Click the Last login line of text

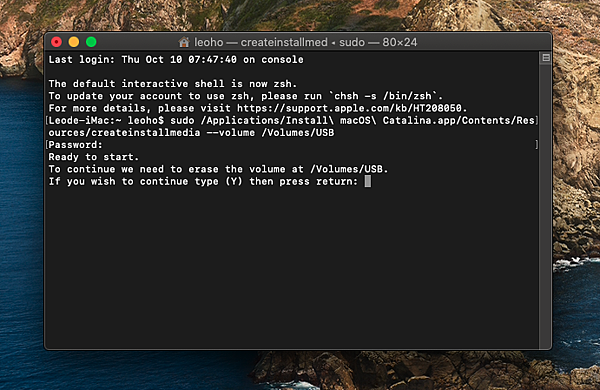point(176,60)
